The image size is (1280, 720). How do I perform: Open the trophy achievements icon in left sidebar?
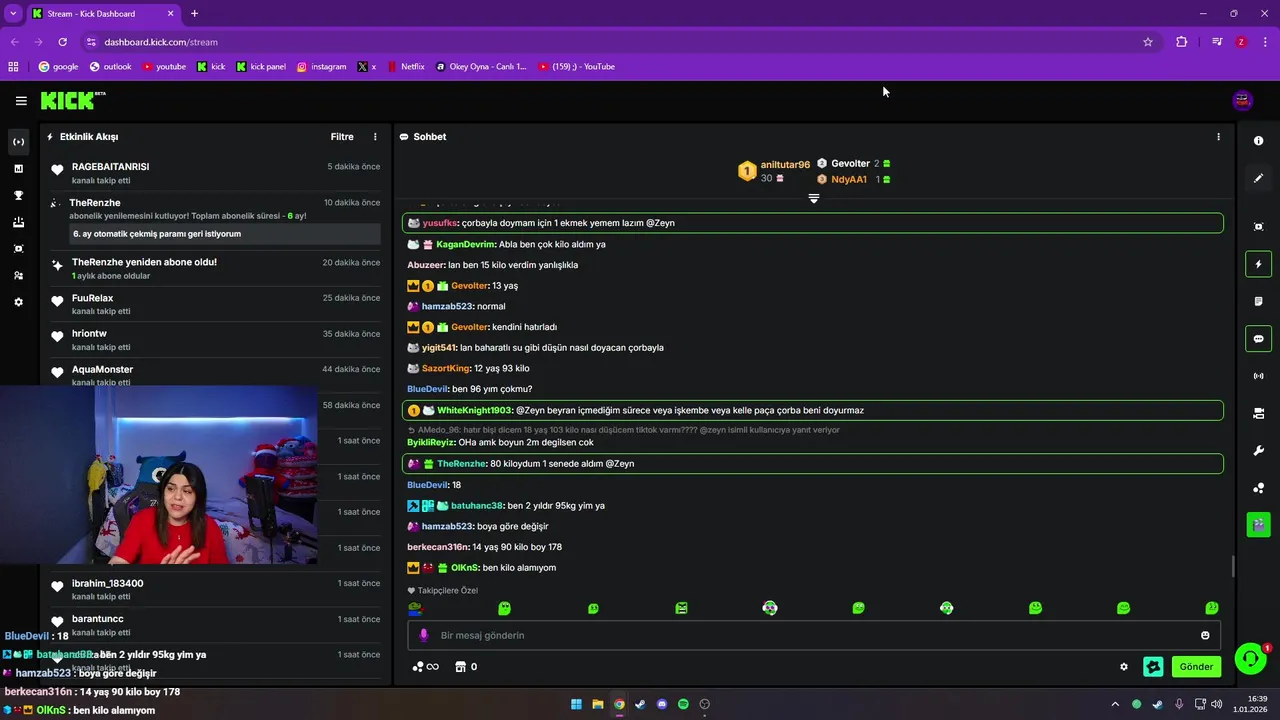18,196
